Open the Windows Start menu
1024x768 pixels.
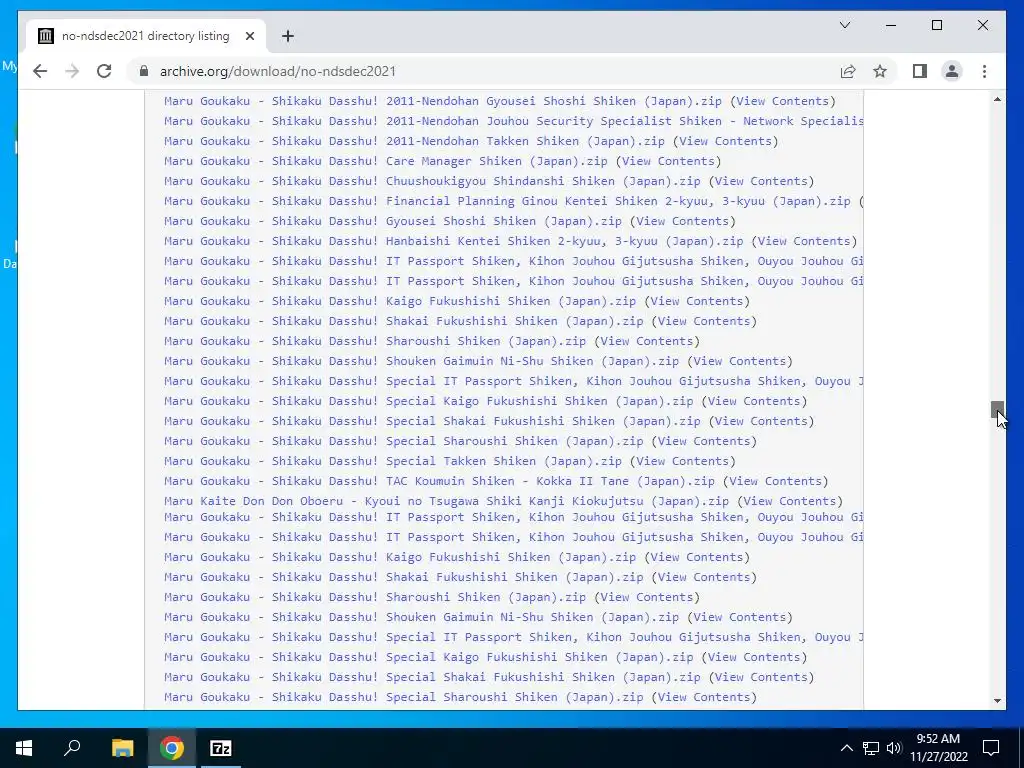(24, 748)
